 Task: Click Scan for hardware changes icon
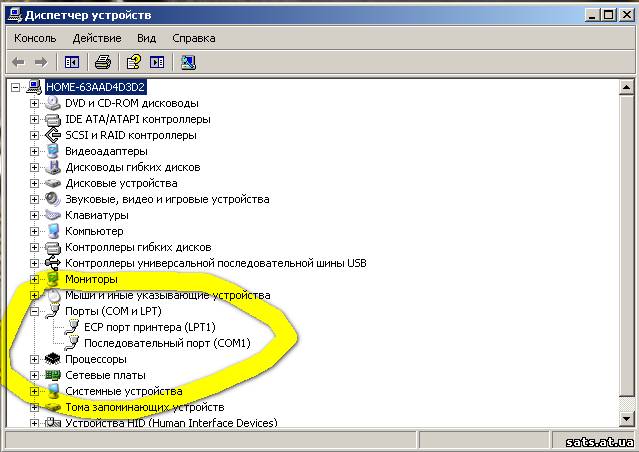tap(188, 62)
